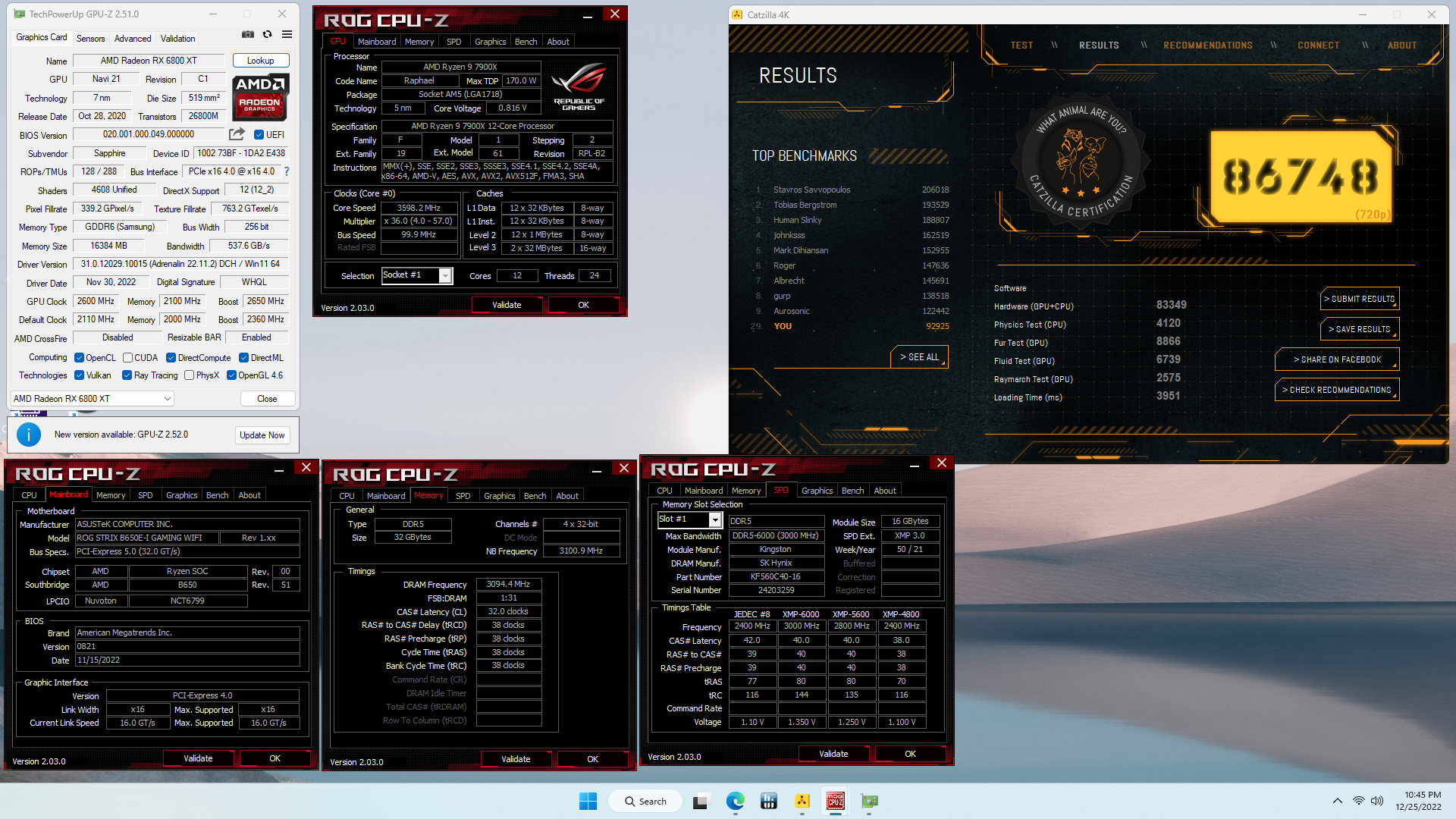
Task: Open Validation tab in GPU-Z
Action: pos(177,39)
